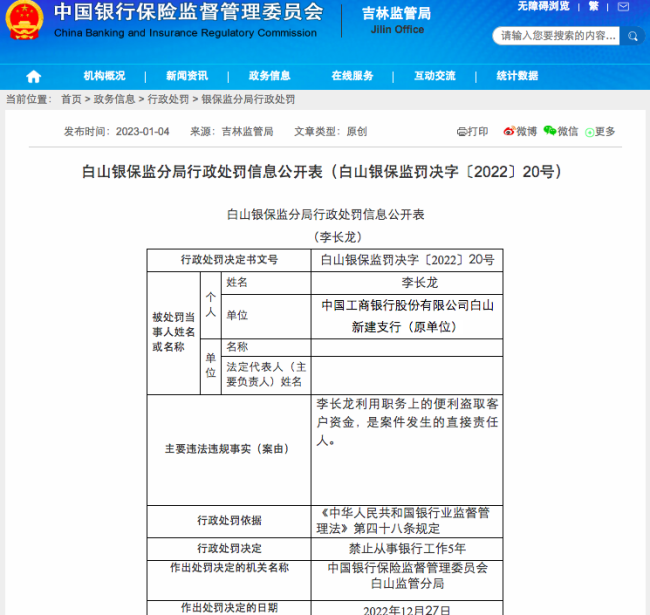This screenshot has height=615, width=650.
Task: Click the 2022年12月27日 date cell
Action: coord(407,609)
